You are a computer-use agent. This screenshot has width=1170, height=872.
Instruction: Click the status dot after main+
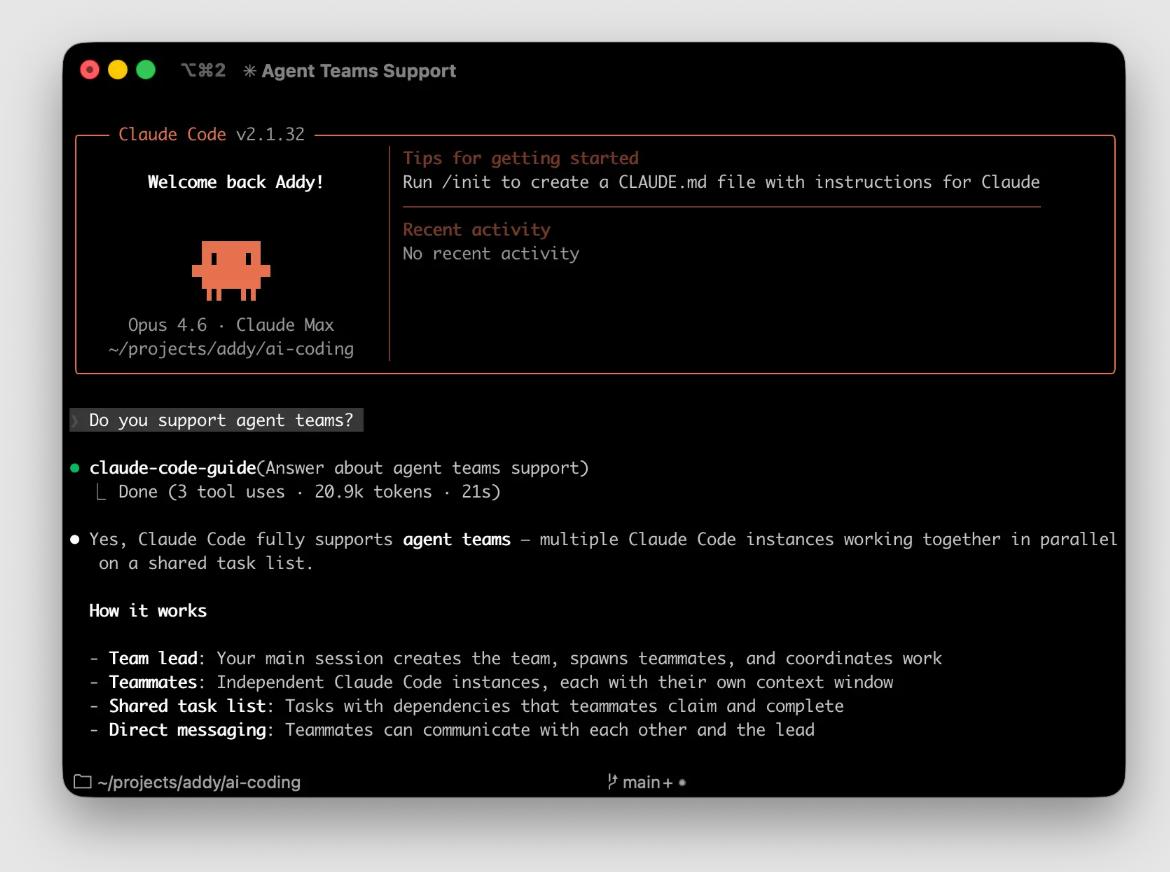(682, 782)
